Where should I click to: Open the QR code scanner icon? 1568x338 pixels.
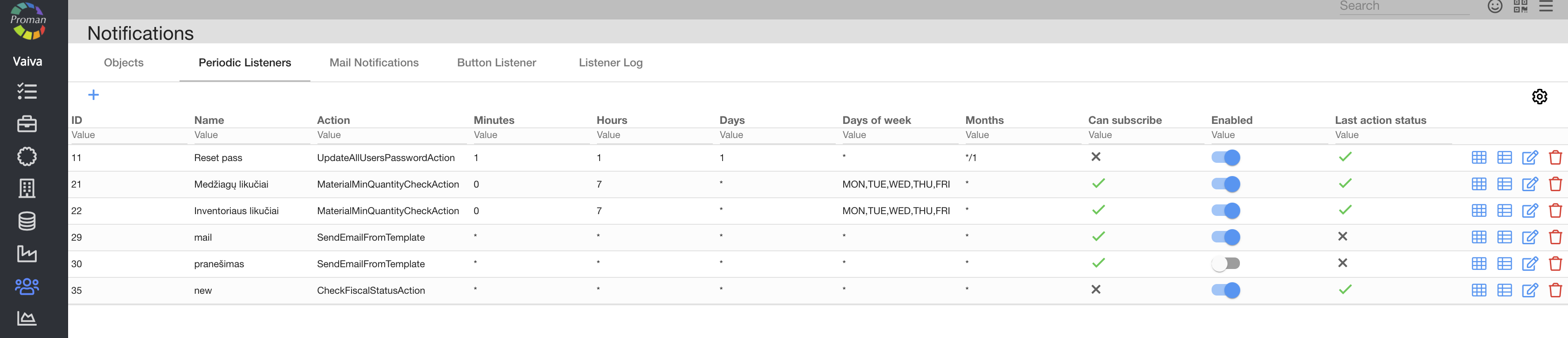1520,7
